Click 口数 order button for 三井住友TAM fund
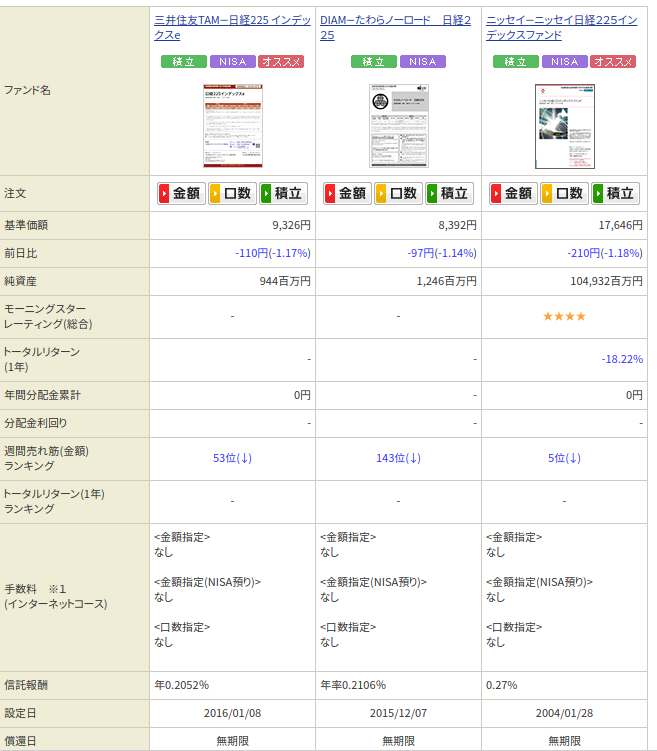The width and height of the screenshot is (657, 751). pyautogui.click(x=232, y=194)
